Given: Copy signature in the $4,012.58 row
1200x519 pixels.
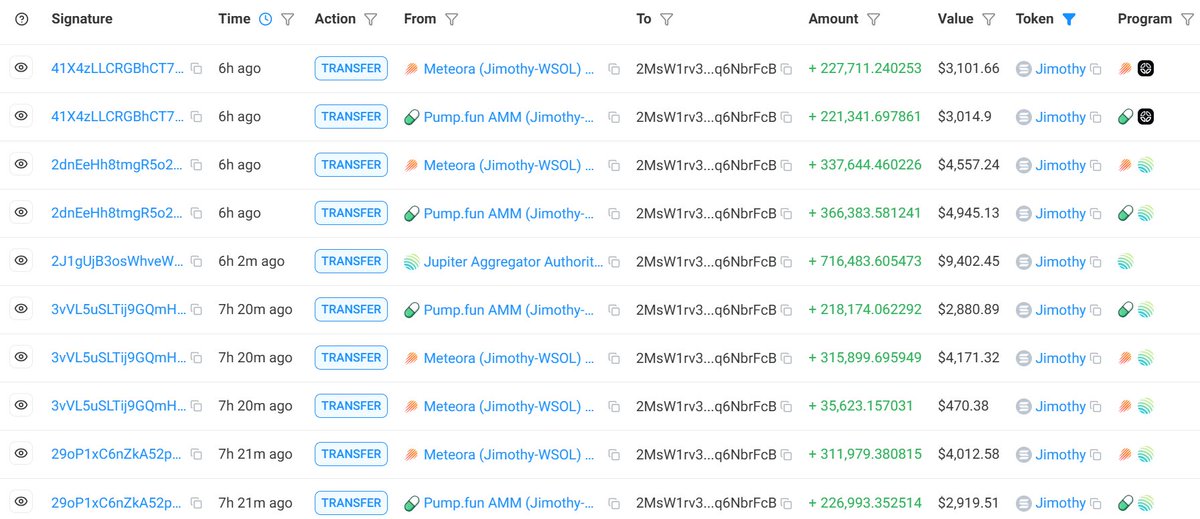Looking at the screenshot, I should coord(197,454).
